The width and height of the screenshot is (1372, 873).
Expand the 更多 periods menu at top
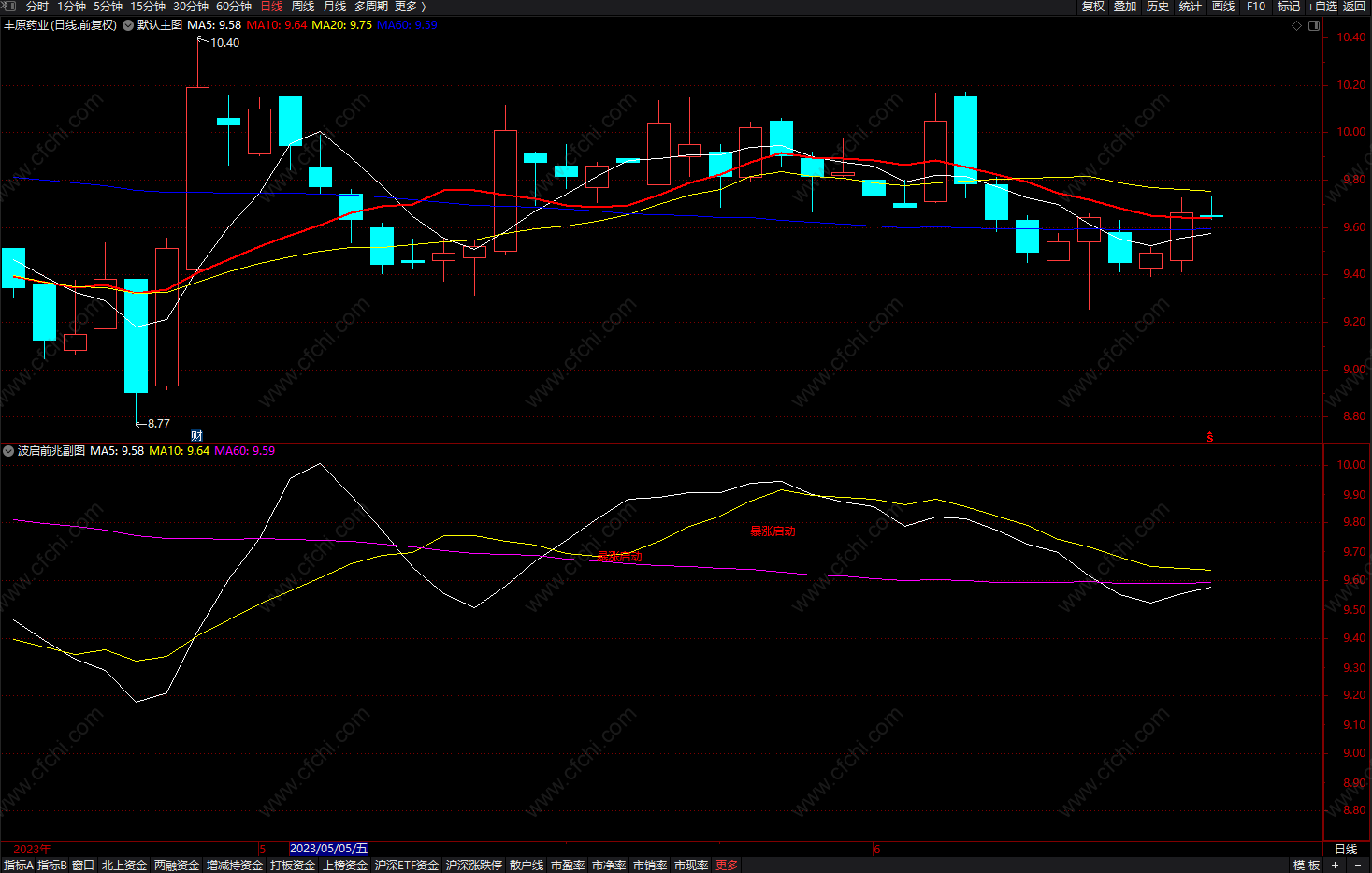tap(410, 7)
